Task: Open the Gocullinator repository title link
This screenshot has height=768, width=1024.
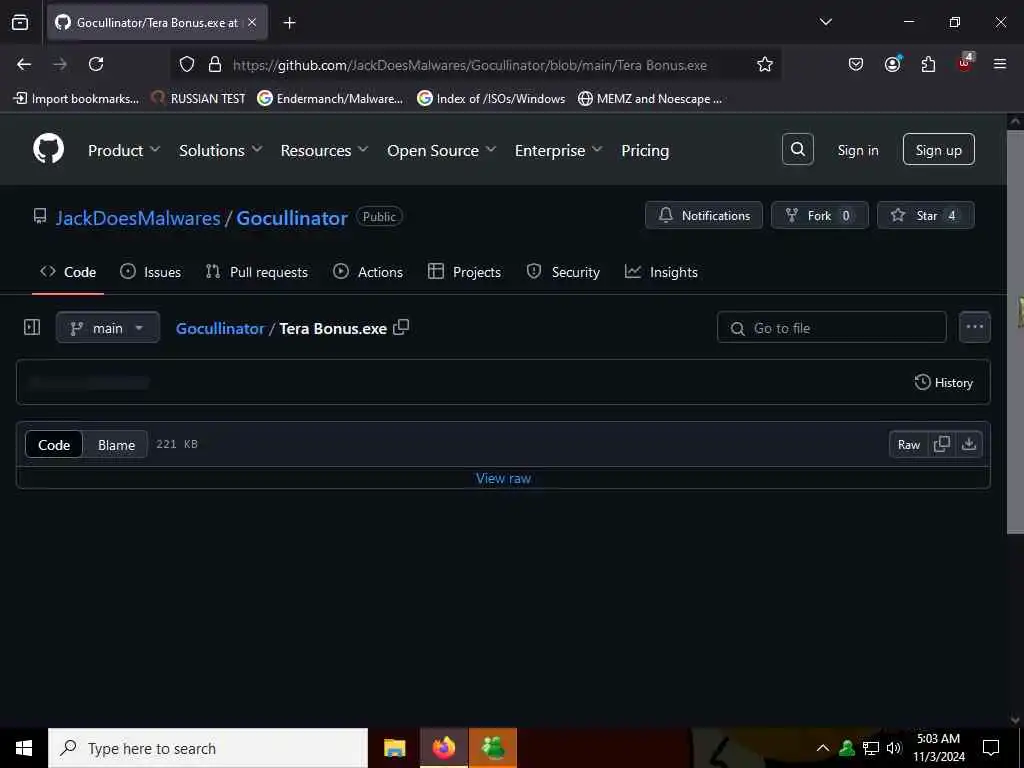Action: [292, 217]
